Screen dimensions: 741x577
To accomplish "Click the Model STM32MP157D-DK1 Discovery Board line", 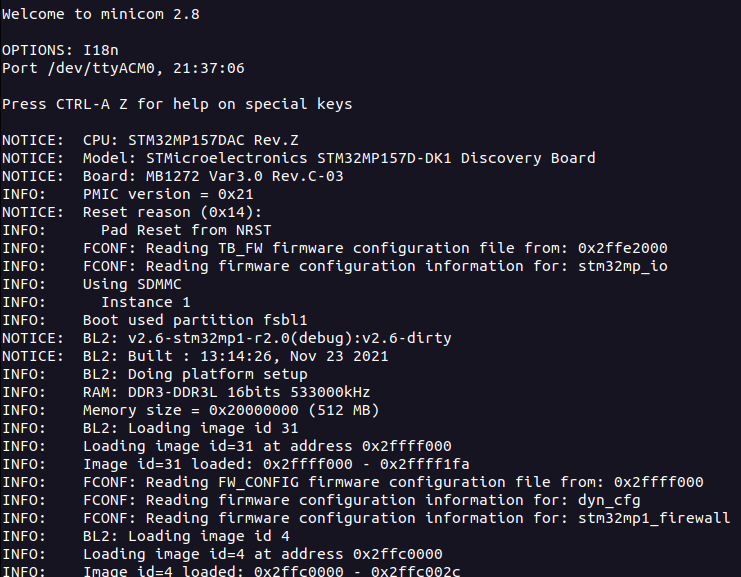I will pyautogui.click(x=299, y=158).
